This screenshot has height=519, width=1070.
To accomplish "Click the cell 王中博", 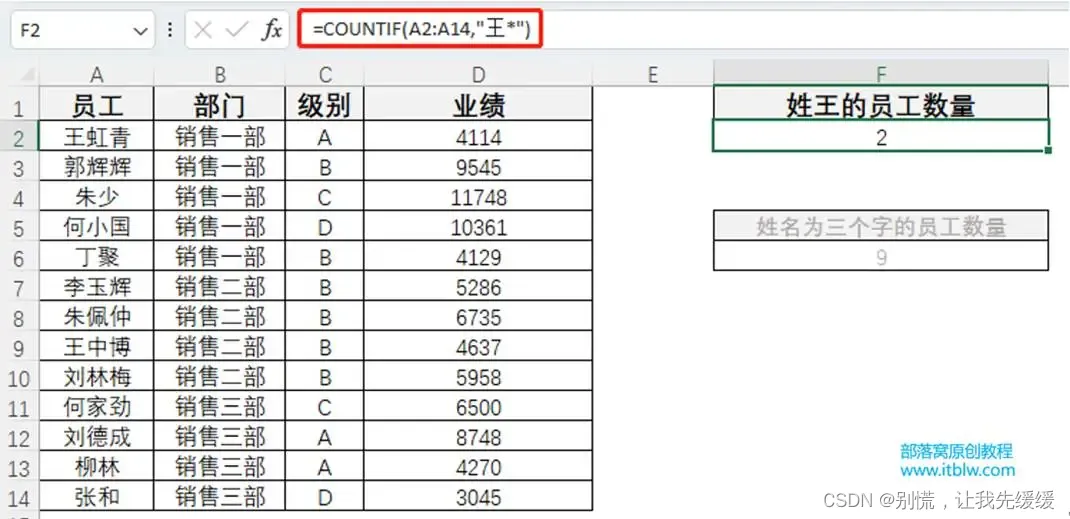I will (97, 347).
